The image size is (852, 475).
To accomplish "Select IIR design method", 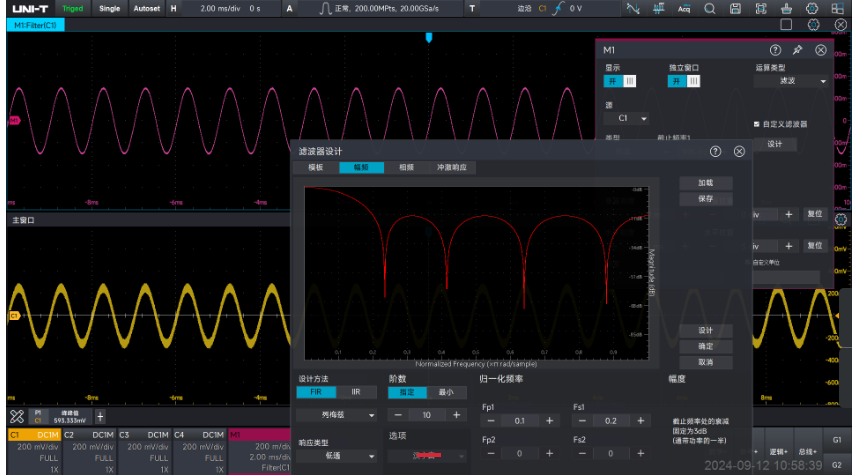I will pyautogui.click(x=356, y=392).
